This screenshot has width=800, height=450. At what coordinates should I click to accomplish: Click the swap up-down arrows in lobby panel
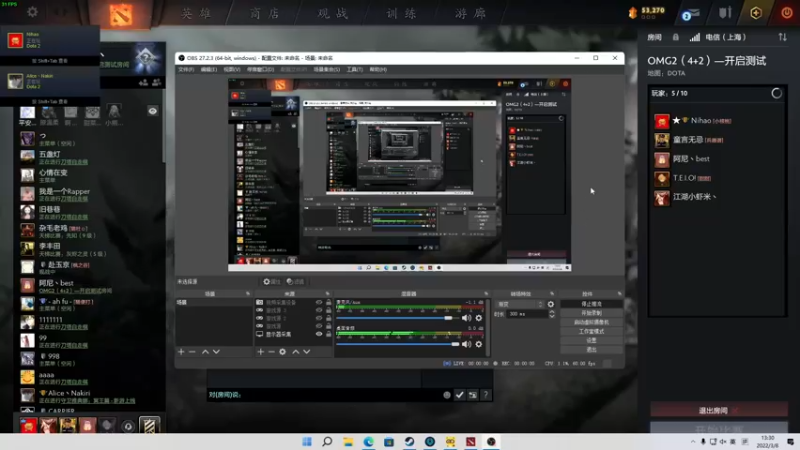click(x=782, y=37)
